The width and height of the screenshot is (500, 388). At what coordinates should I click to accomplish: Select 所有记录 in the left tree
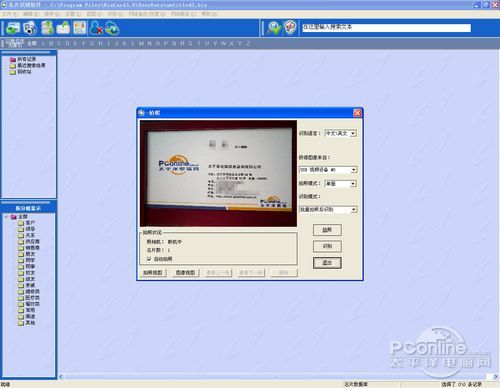click(26, 59)
